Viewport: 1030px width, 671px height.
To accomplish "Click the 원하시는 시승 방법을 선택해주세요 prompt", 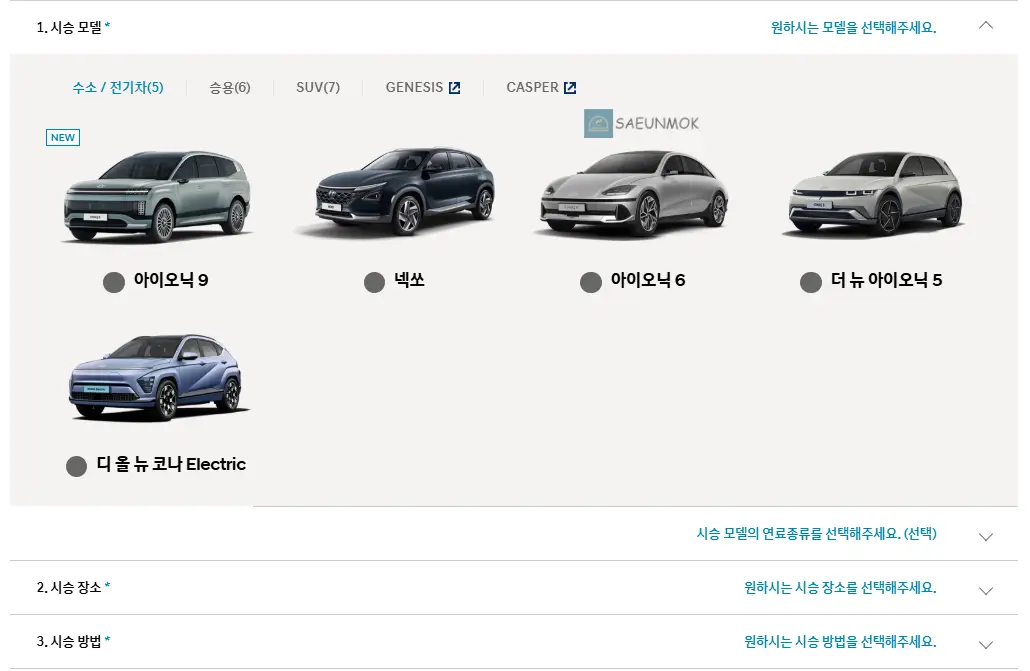I will (x=840, y=641).
